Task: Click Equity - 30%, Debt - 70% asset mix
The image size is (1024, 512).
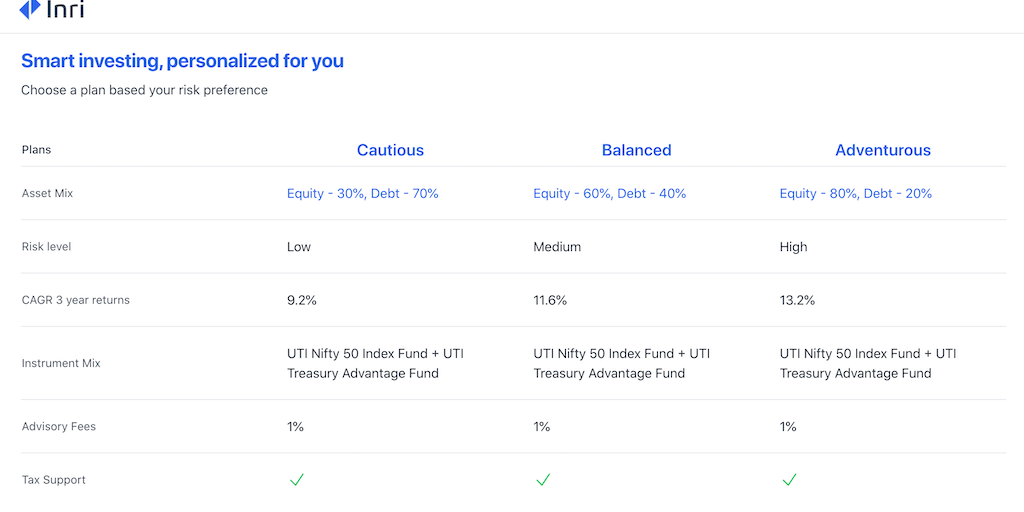Action: [363, 193]
